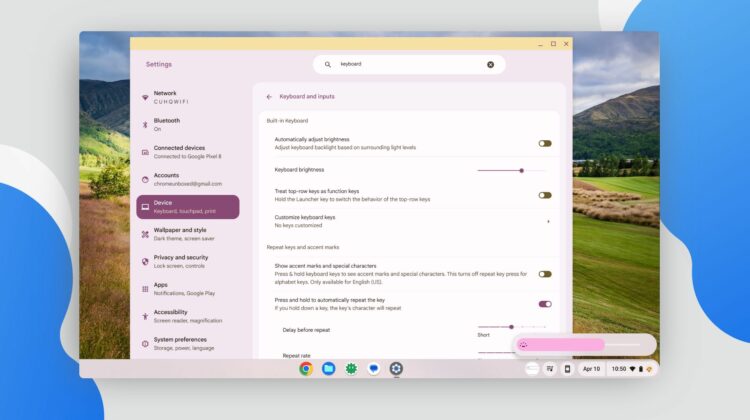Select Network in the settings sidebar
Viewport: 750px width, 420px height.
[x=165, y=97]
